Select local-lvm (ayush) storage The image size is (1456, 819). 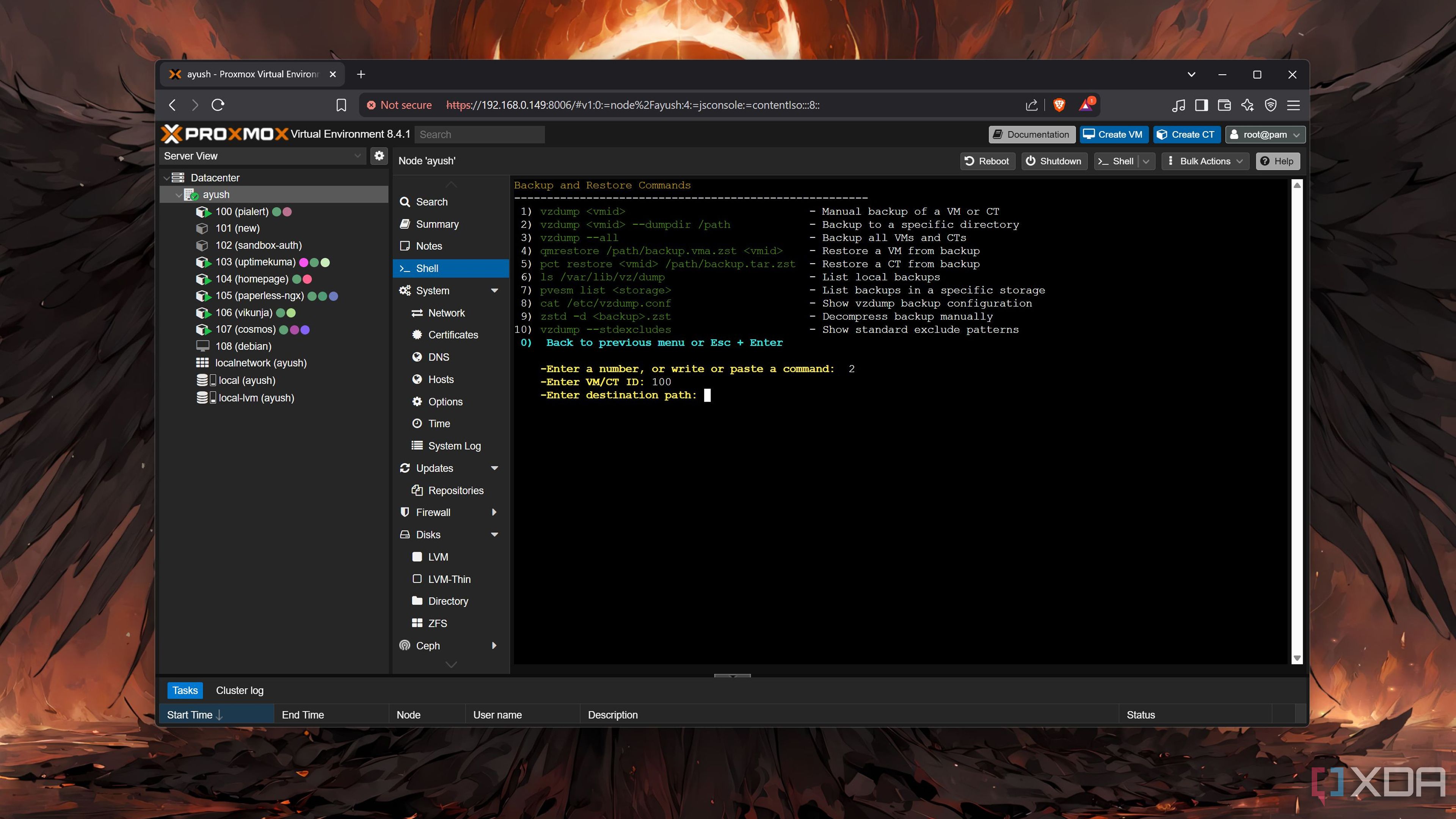tap(256, 398)
